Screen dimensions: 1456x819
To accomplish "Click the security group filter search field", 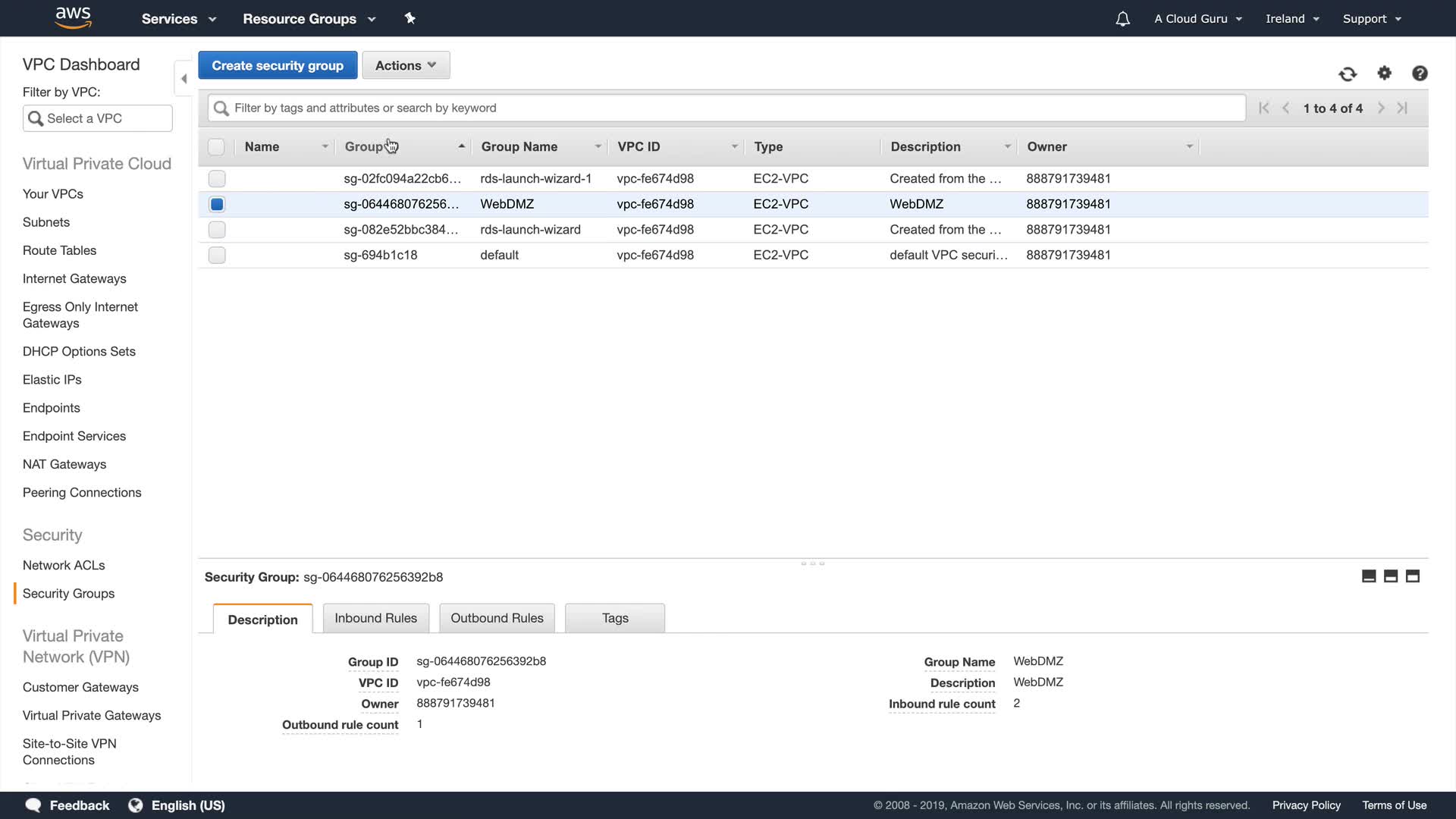I will 726,108.
